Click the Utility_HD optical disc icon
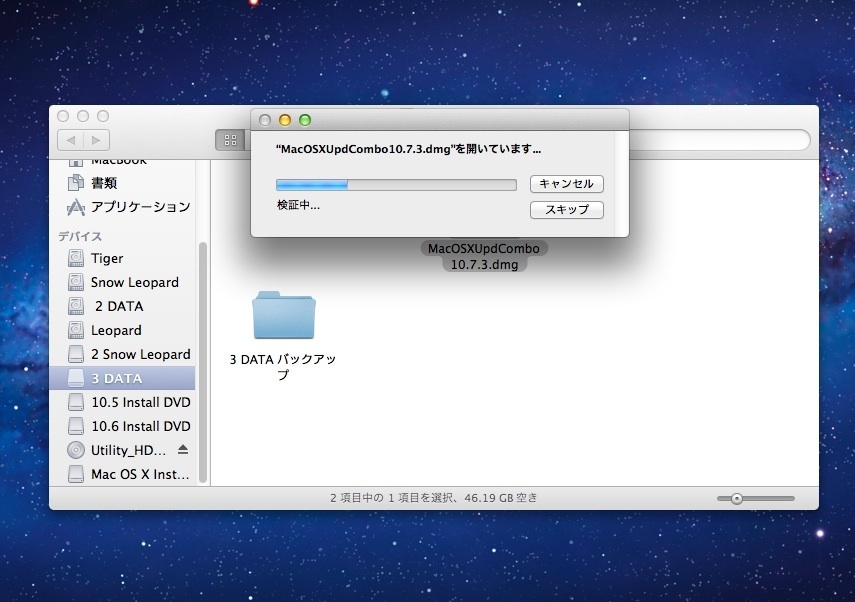Image resolution: width=855 pixels, height=602 pixels. [76, 450]
